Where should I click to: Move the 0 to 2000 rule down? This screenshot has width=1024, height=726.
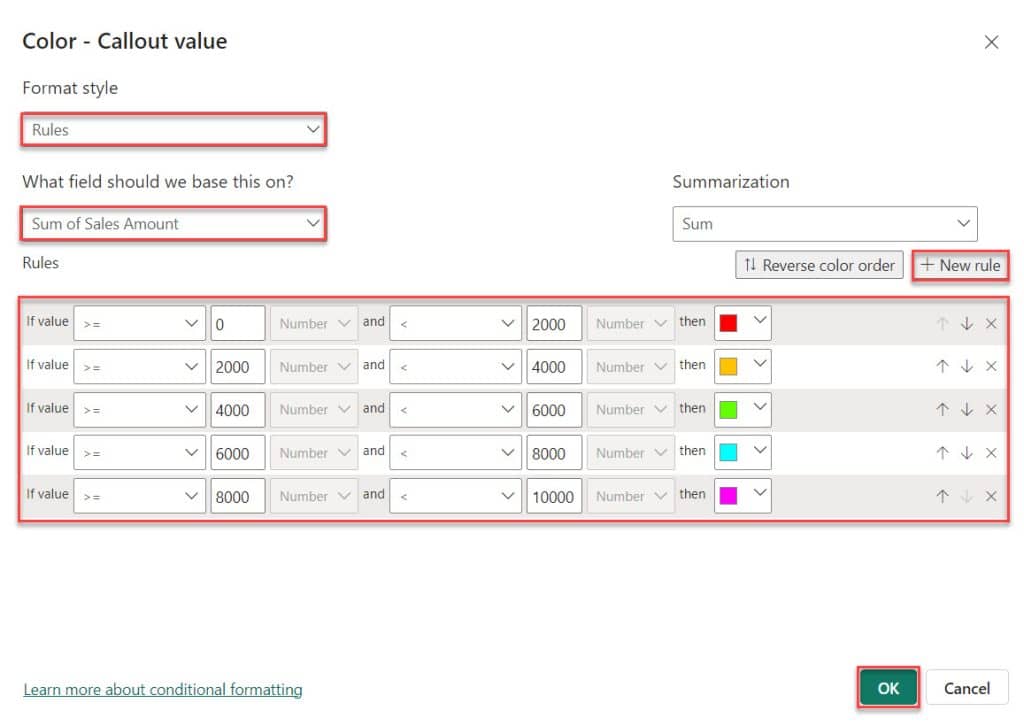pos(967,323)
